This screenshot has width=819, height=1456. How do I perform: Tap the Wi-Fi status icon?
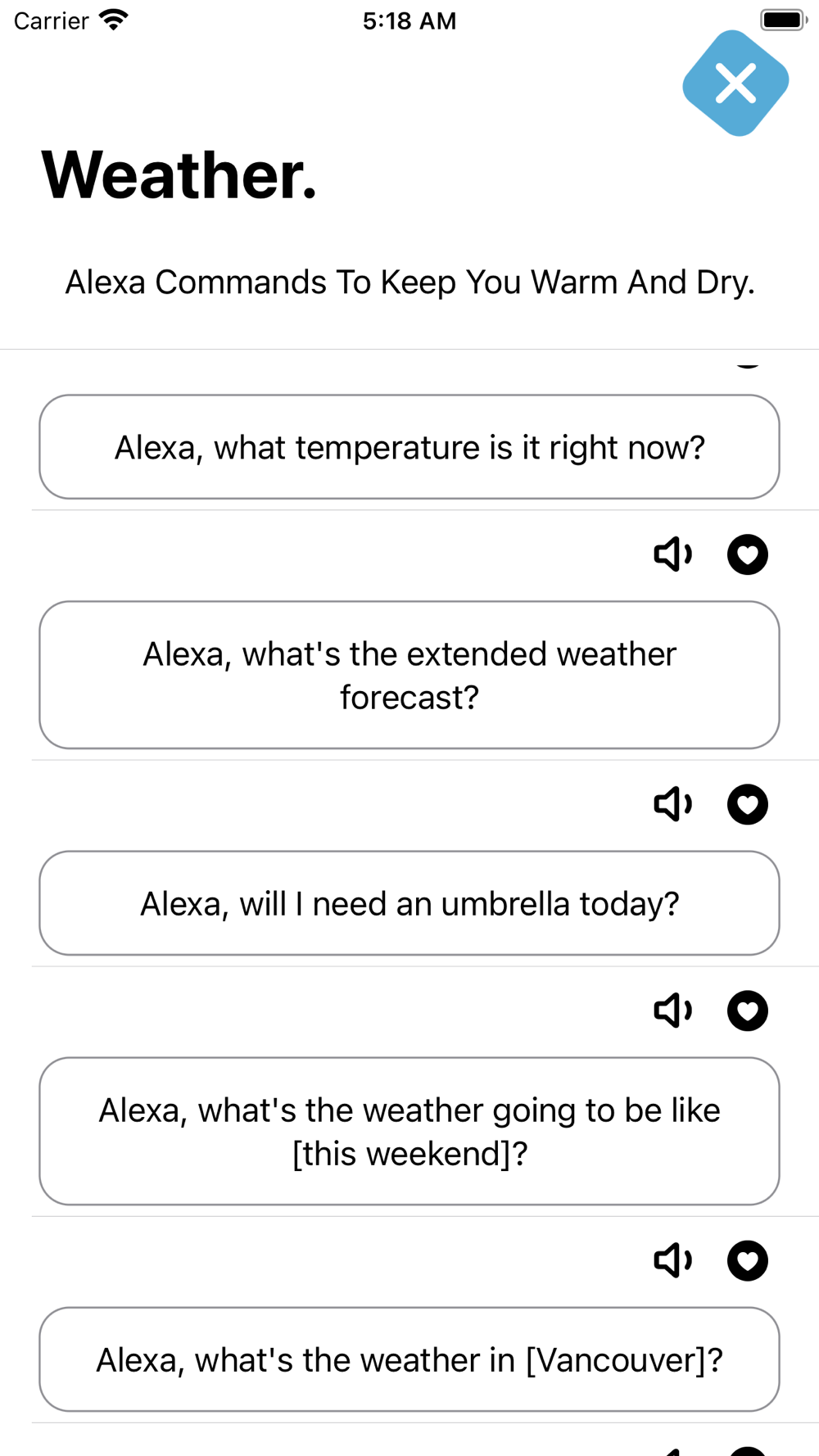click(114, 20)
